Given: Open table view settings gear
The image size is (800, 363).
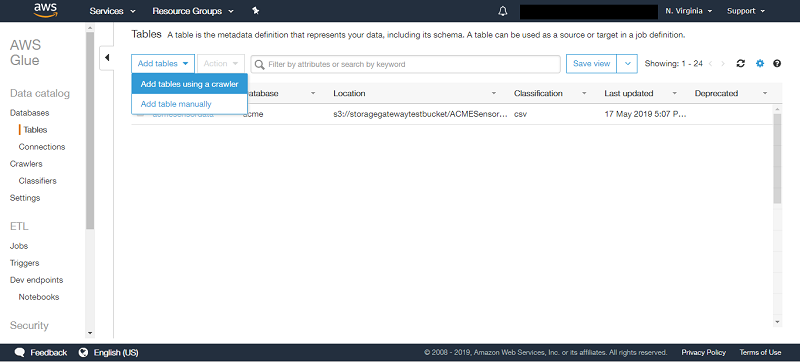Looking at the screenshot, I should tap(760, 64).
